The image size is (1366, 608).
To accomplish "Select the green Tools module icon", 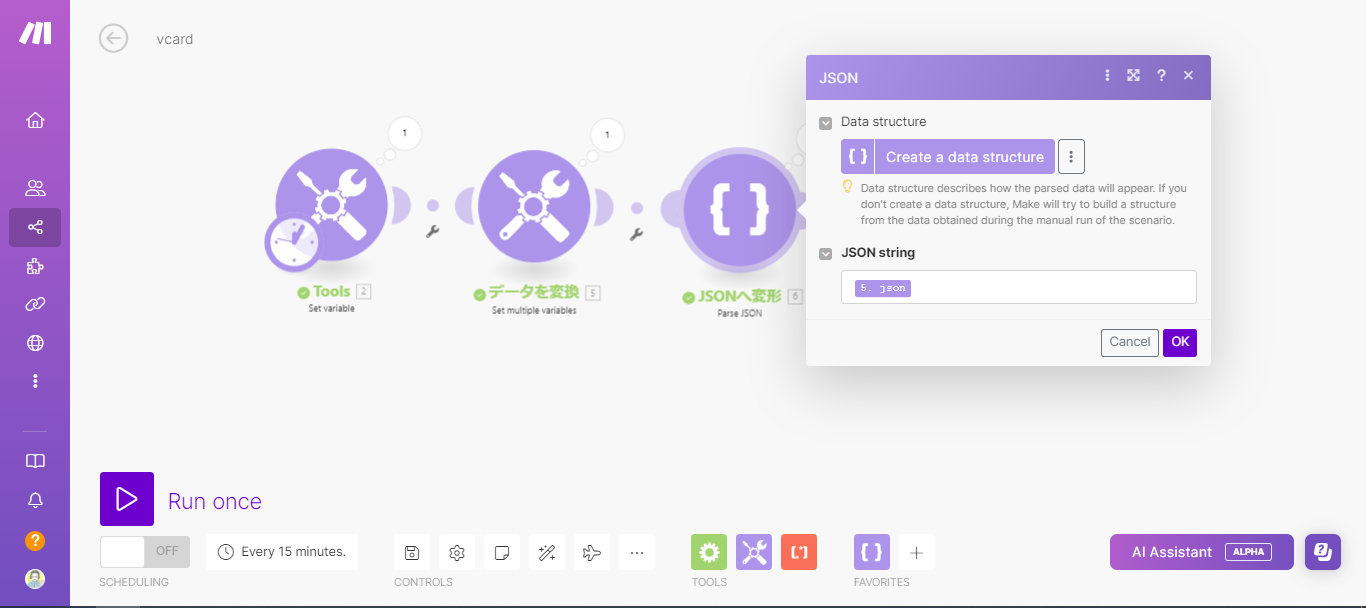I will pyautogui.click(x=708, y=551).
